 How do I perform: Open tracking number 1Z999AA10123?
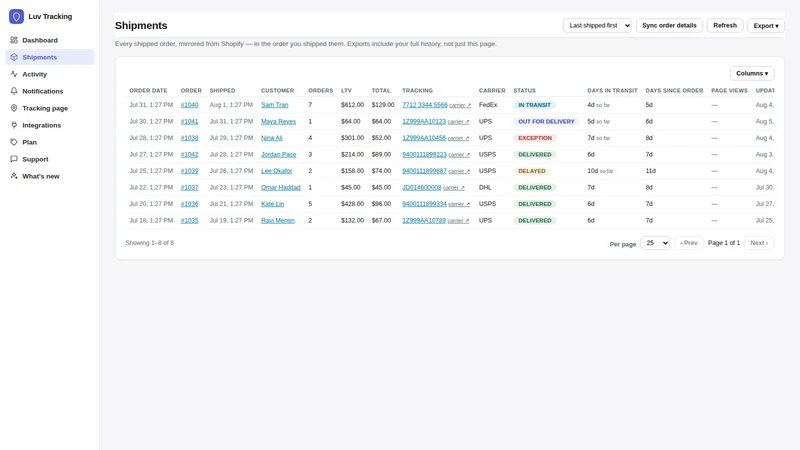point(424,121)
